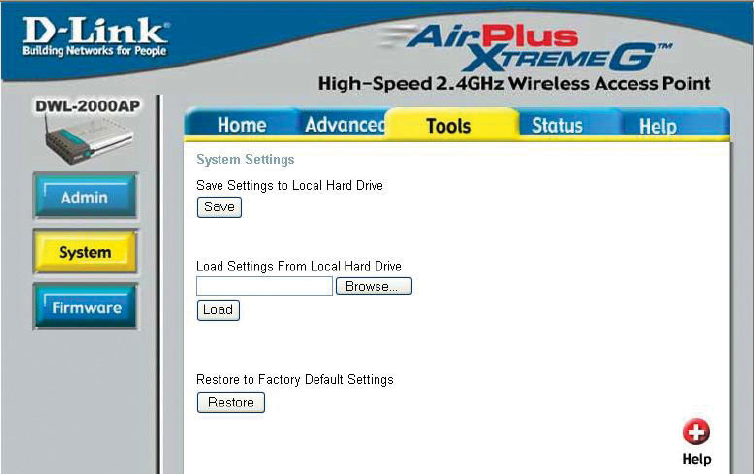Click the DWL-2000AP router image
Image resolution: width=754 pixels, height=474 pixels.
pos(88,141)
